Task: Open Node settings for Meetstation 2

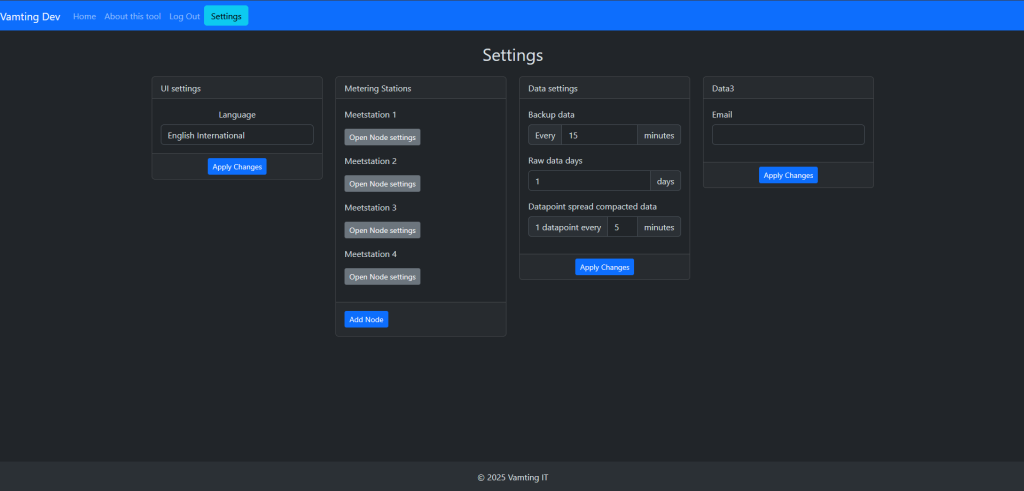Action: pyautogui.click(x=382, y=184)
